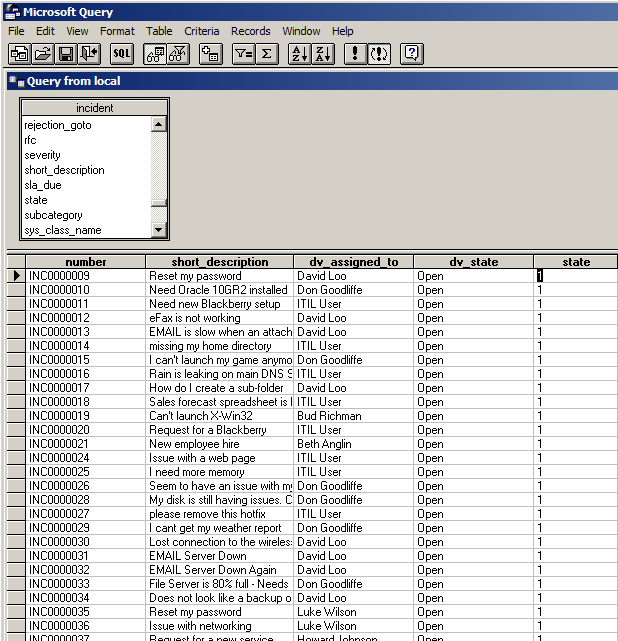Toggle Show/Hide Criteria toolbar icon
618x641 pixels.
(x=178, y=54)
